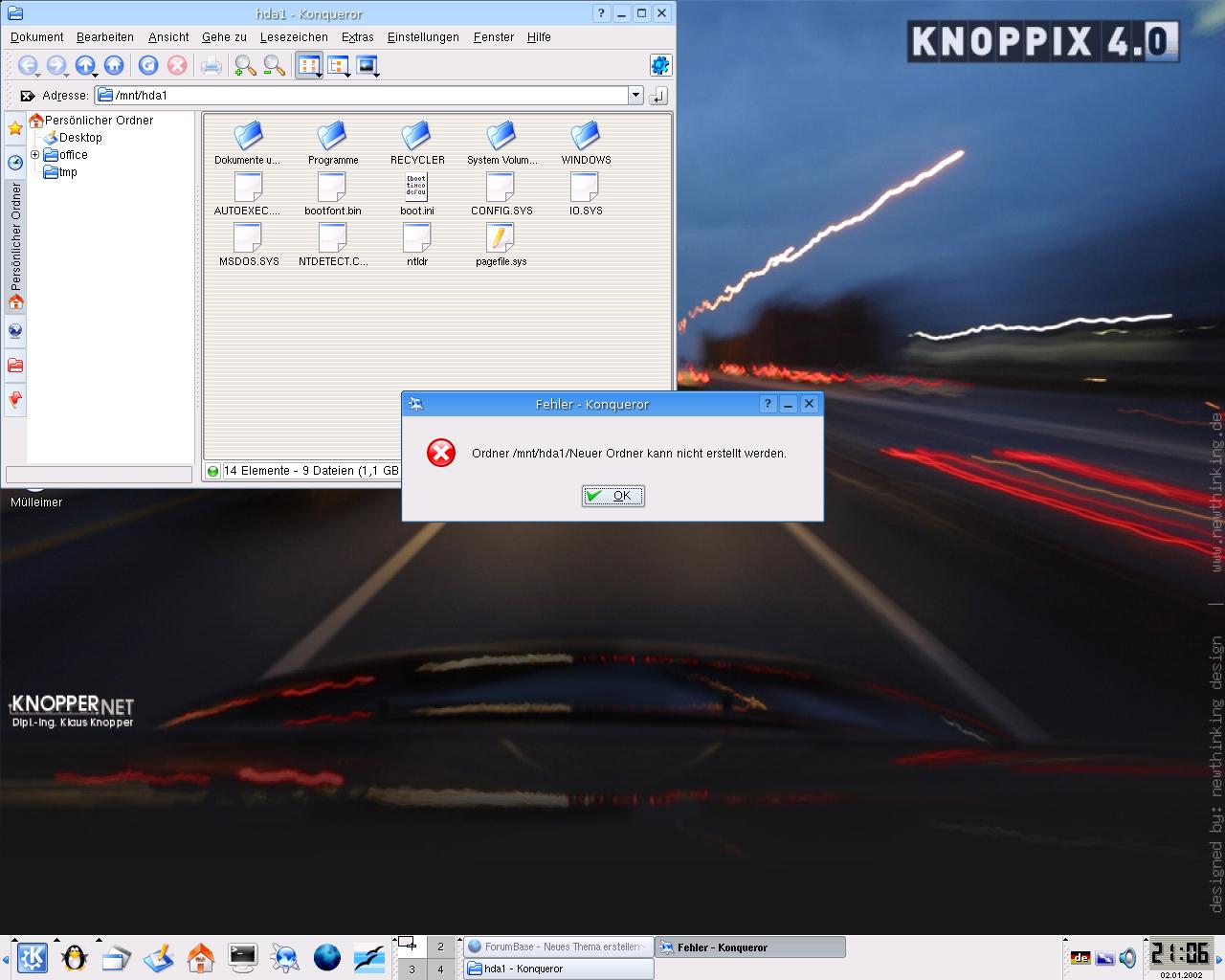Screen dimensions: 1225x980
Task: Print the current view
Action: [x=212, y=65]
